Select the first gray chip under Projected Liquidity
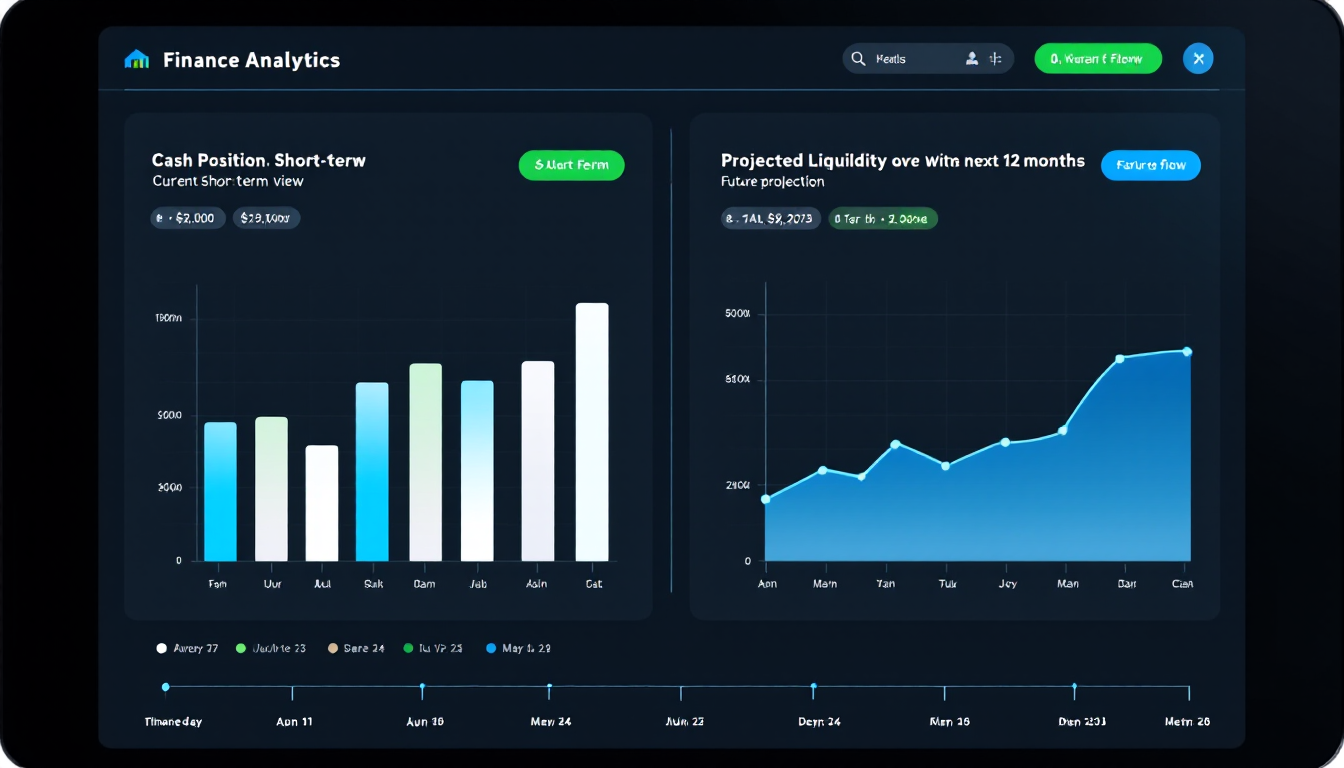 (x=771, y=218)
